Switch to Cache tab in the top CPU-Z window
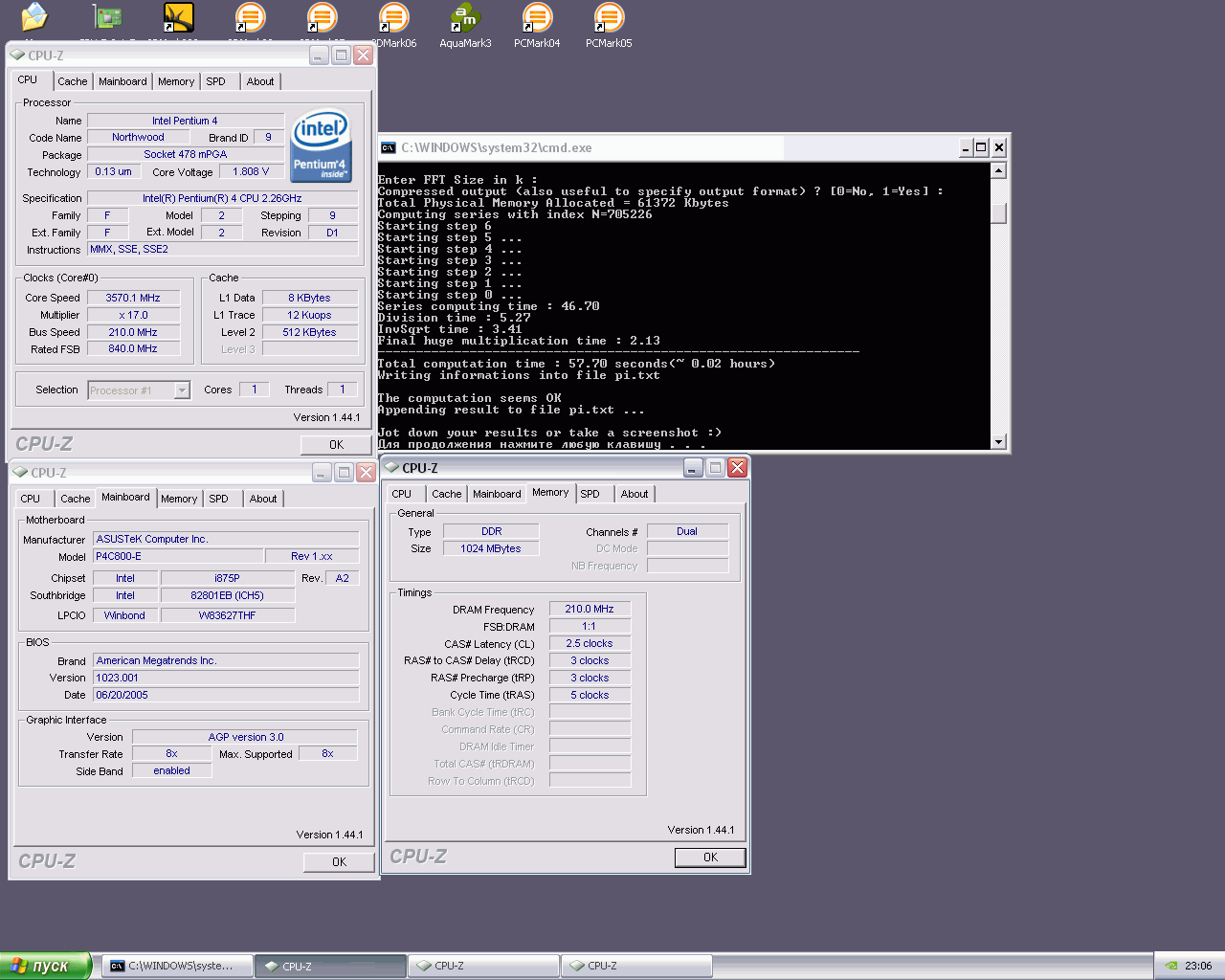The width and height of the screenshot is (1225, 980). click(73, 82)
